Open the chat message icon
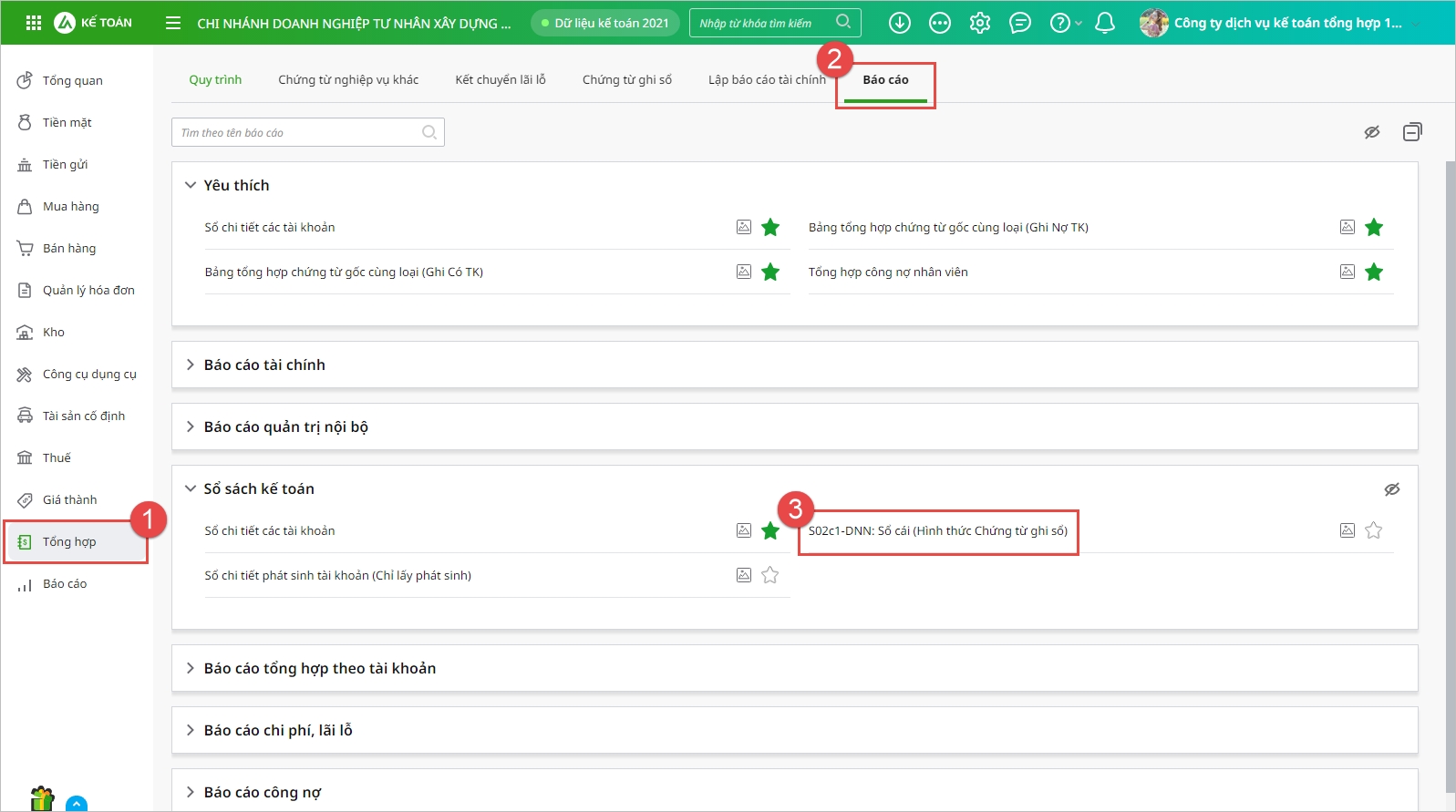Screen dimensions: 1456x812 click(1019, 23)
